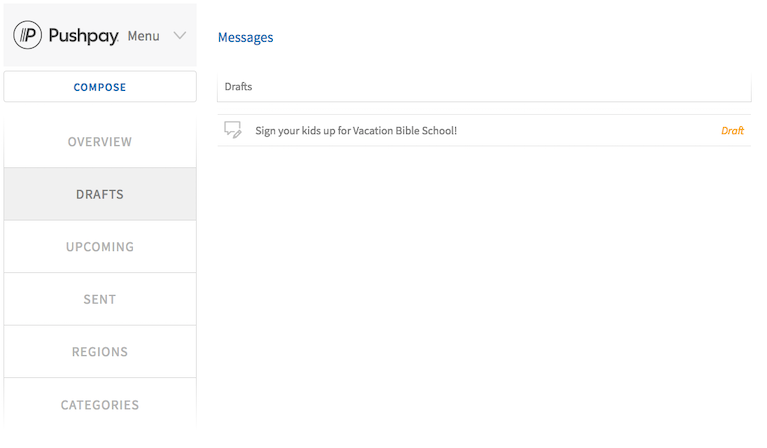Expand the Menu chevron arrow
The height and width of the screenshot is (448, 767).
(x=180, y=36)
